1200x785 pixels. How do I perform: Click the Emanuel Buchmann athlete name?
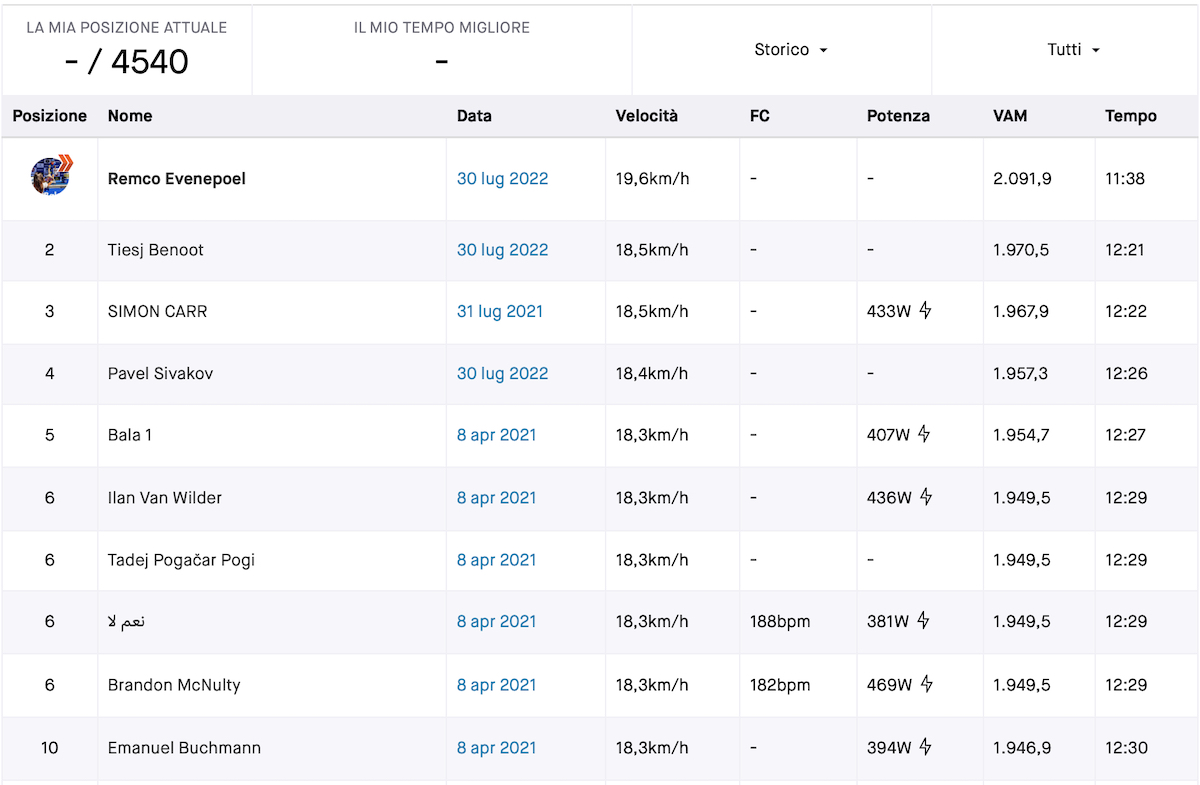tap(184, 748)
